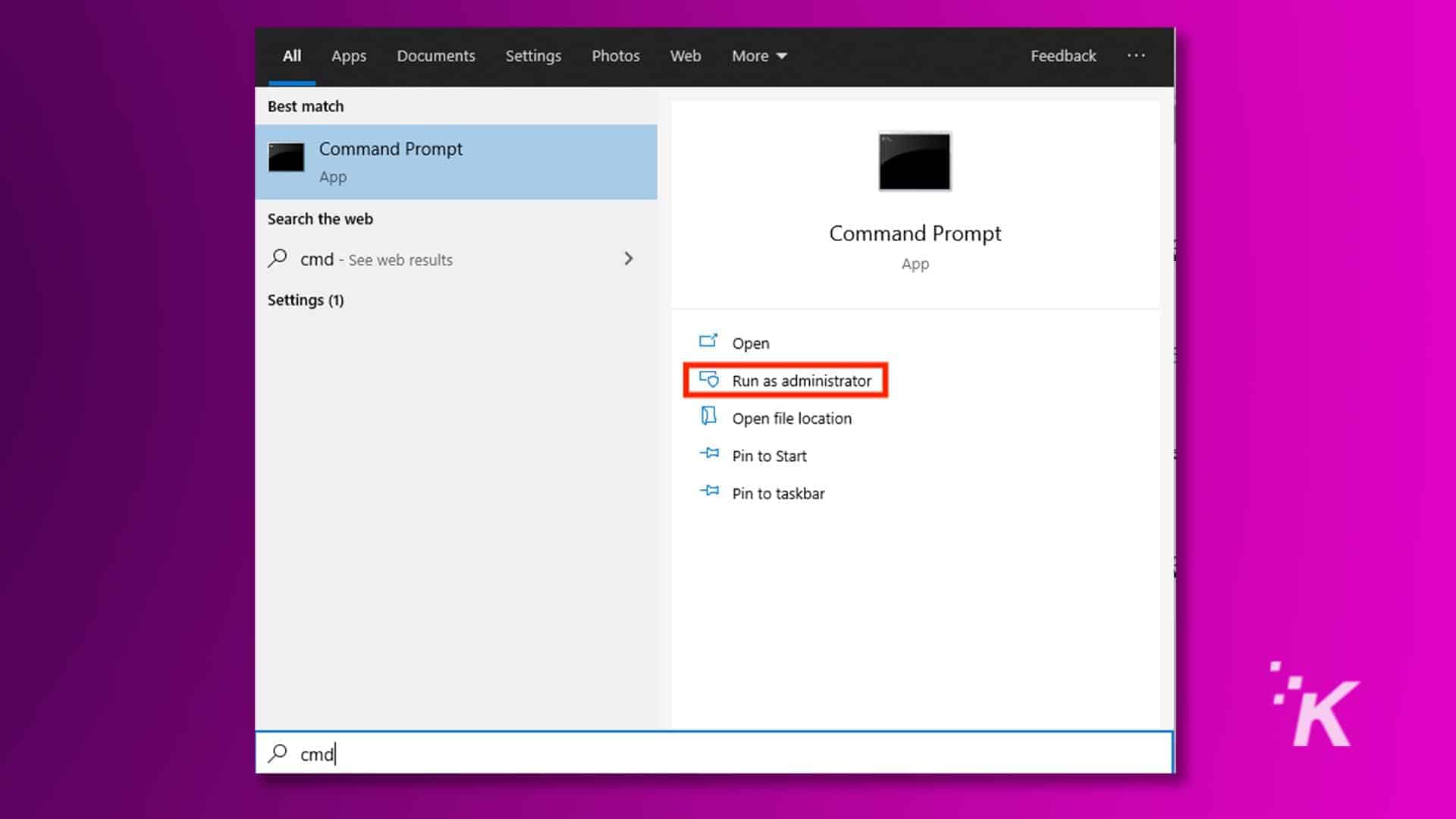The width and height of the screenshot is (1456, 819).
Task: Choose Pin to Start
Action: pyautogui.click(x=769, y=457)
